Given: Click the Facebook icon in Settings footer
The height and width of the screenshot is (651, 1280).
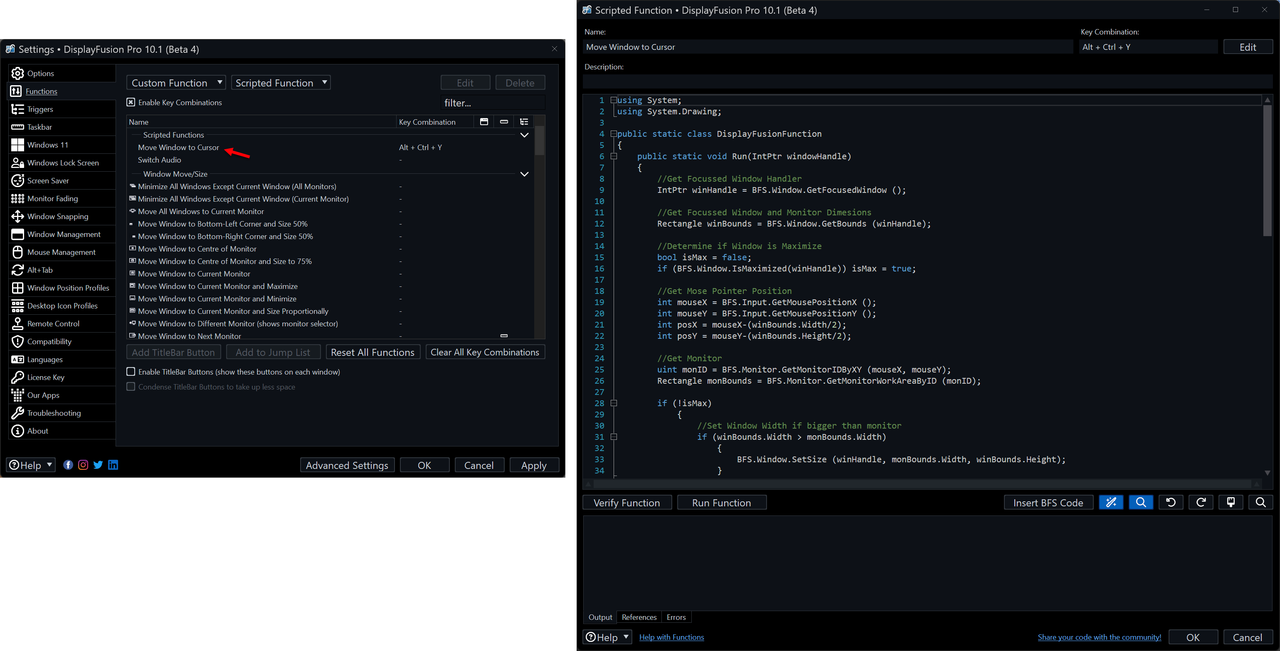Looking at the screenshot, I should point(68,465).
